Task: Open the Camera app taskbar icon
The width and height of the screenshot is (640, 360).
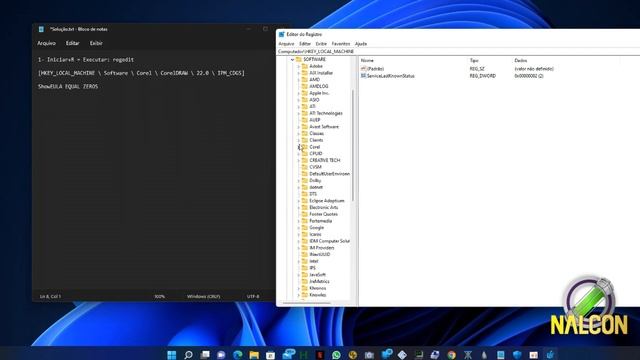Action: 369,355
